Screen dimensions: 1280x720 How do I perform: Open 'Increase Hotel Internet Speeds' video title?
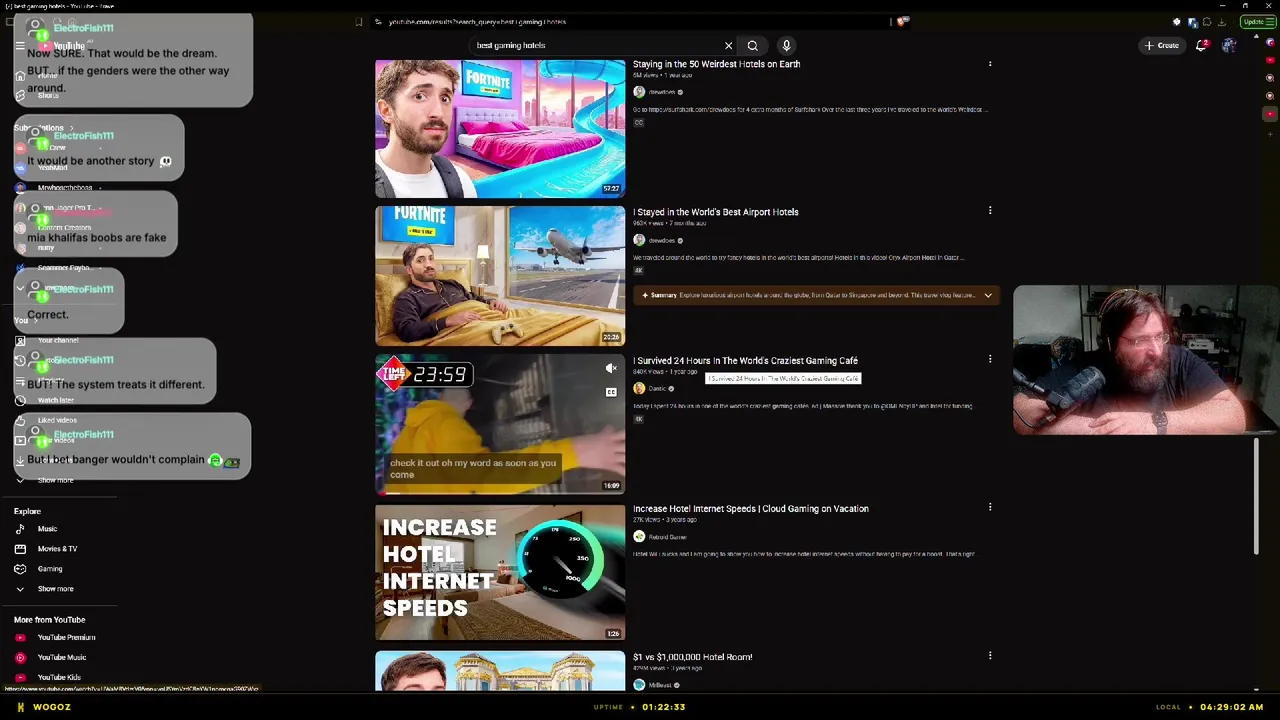750,508
